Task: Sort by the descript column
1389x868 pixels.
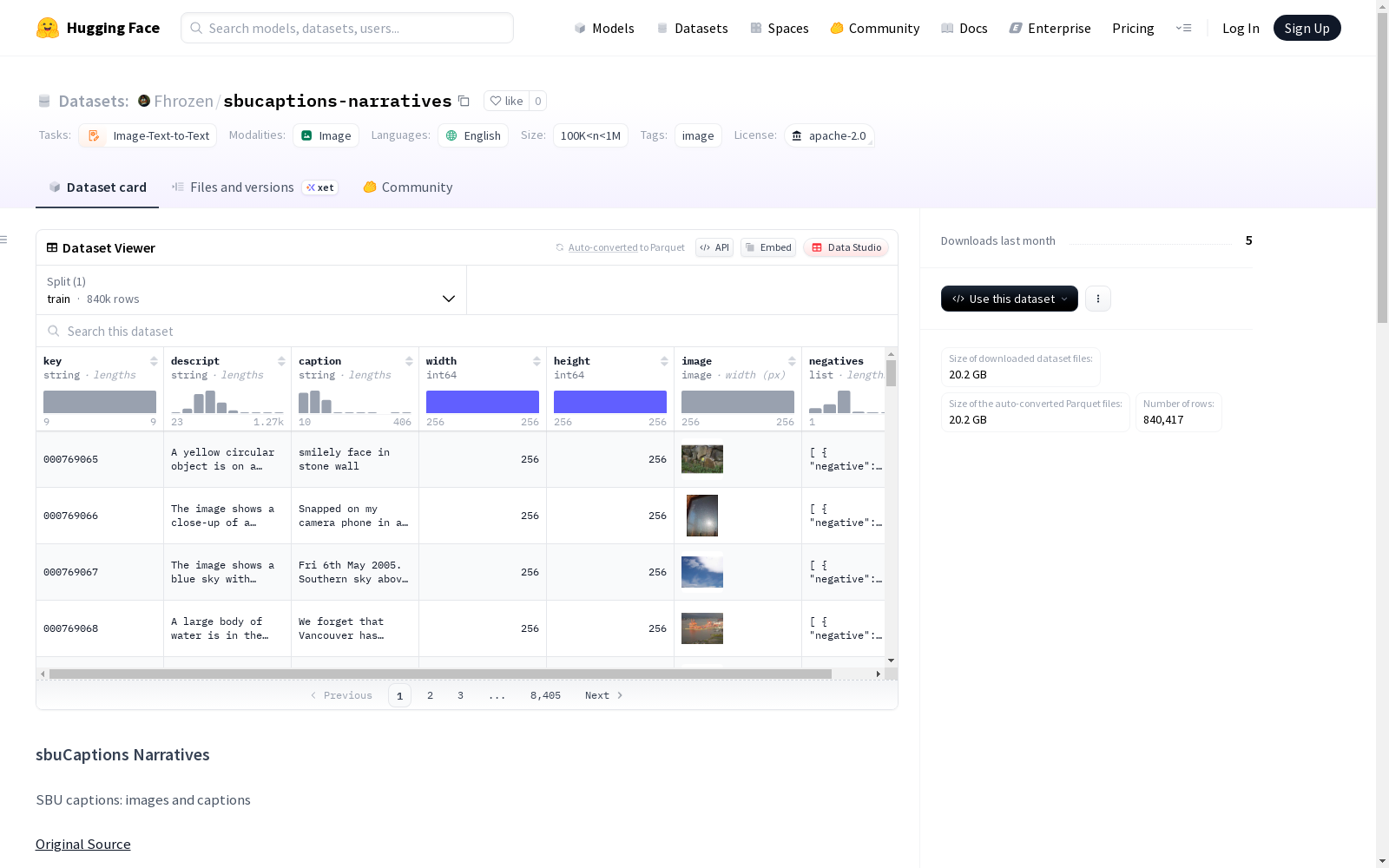Action: [281, 361]
